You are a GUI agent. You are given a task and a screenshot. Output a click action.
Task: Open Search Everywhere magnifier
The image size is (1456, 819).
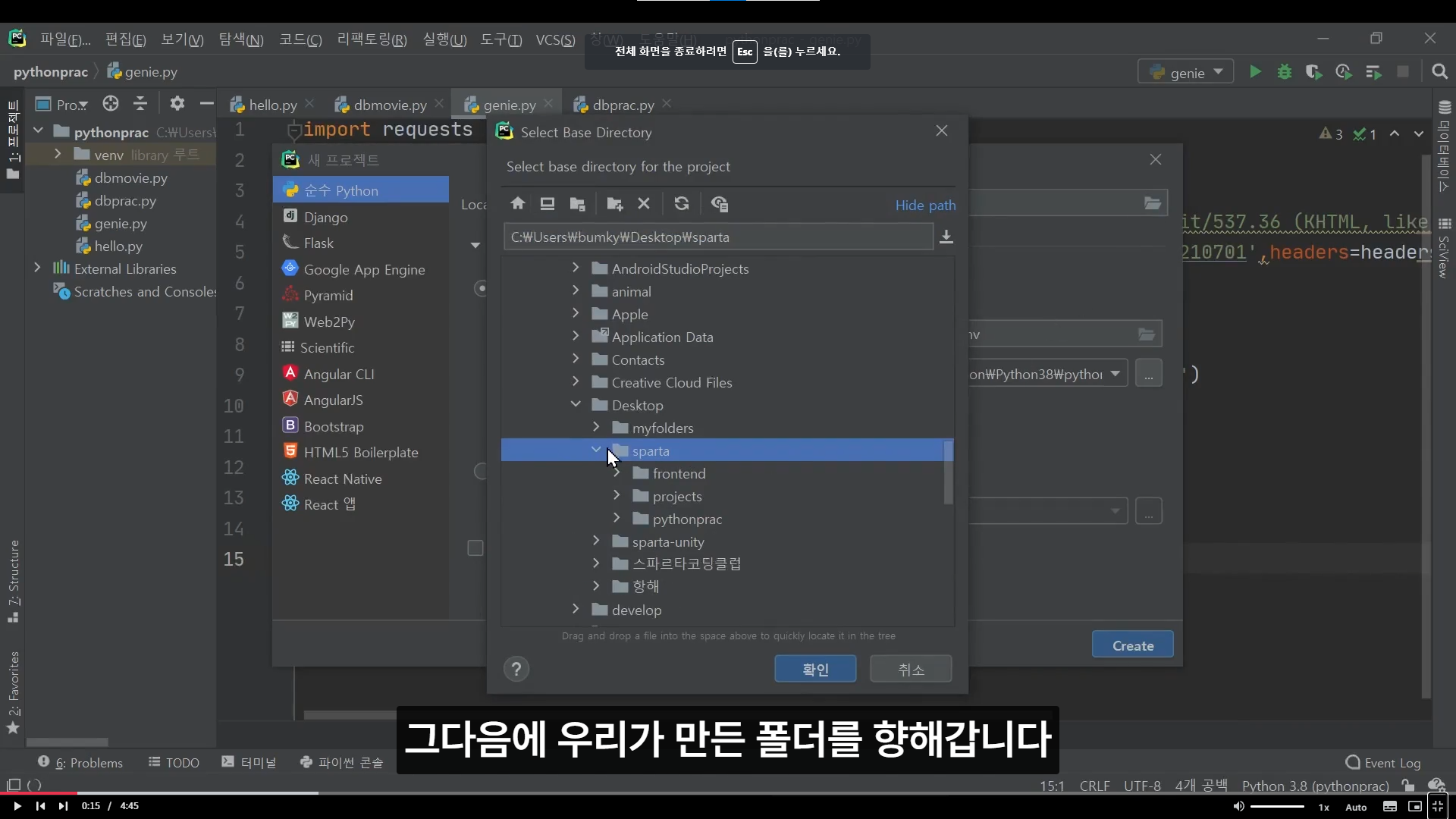coord(1439,72)
